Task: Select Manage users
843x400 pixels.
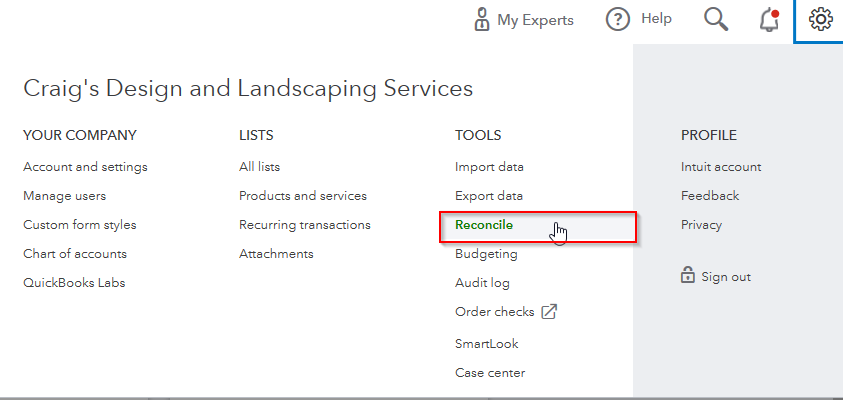Action: pos(65,196)
